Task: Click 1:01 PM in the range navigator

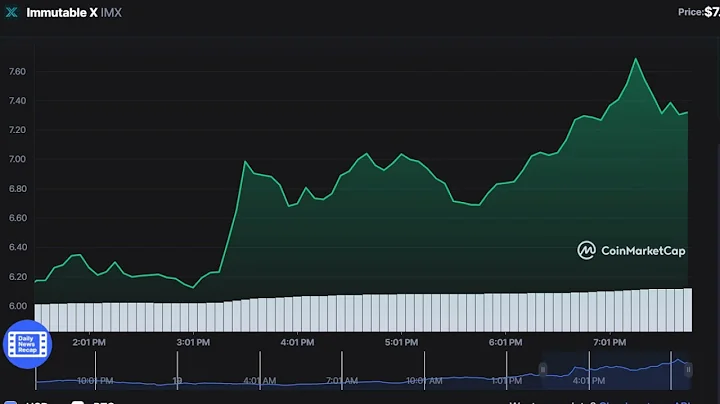Action: pos(506,381)
